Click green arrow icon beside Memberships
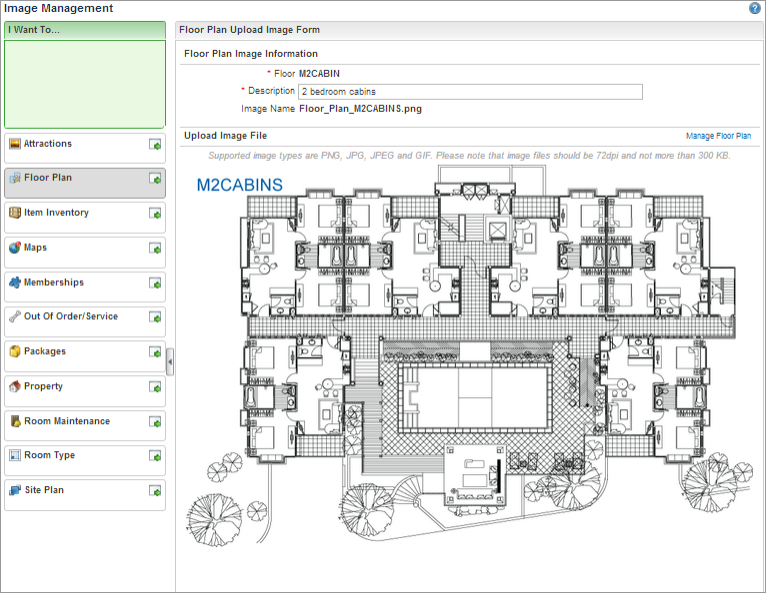Image resolution: width=766 pixels, height=593 pixels. (x=155, y=283)
